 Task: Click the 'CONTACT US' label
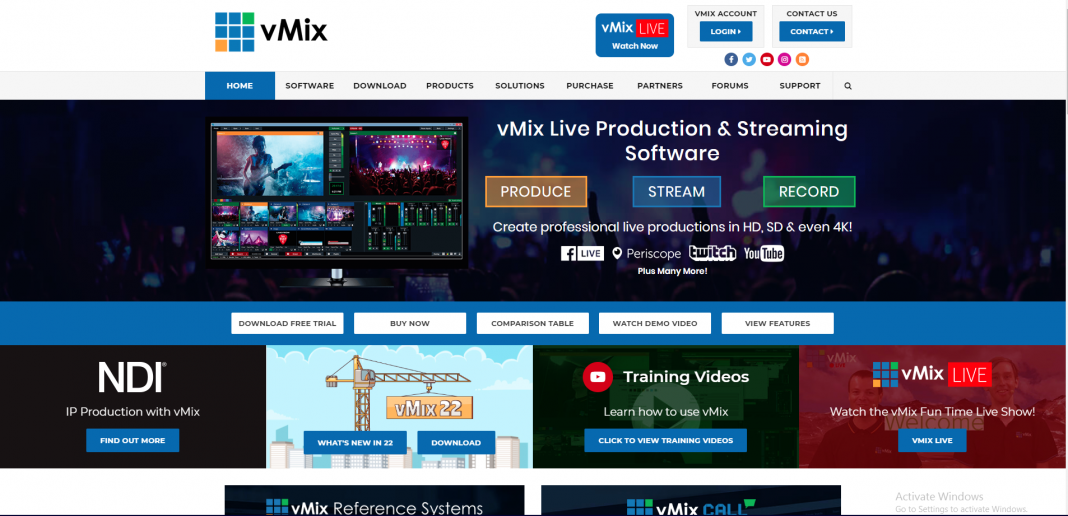[x=812, y=14]
